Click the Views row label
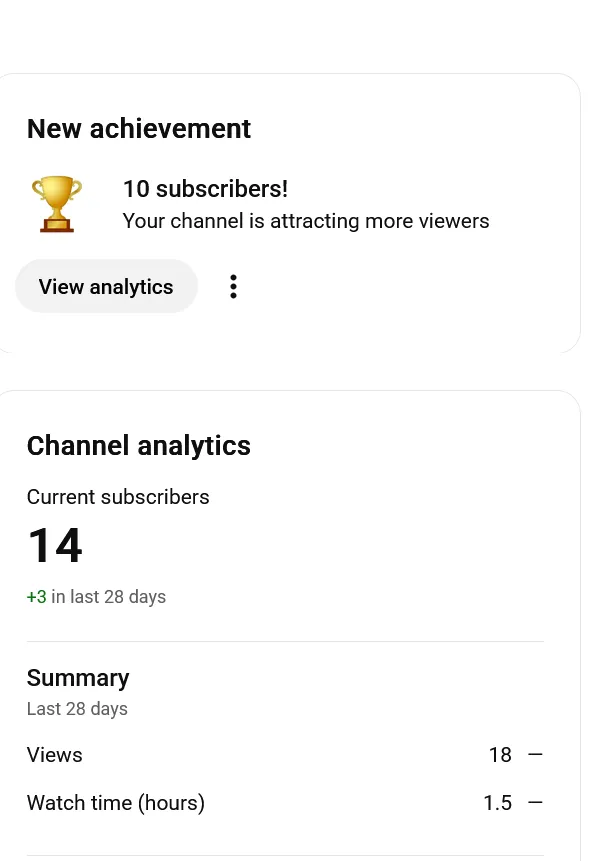The width and height of the screenshot is (591, 861). pyautogui.click(x=55, y=755)
